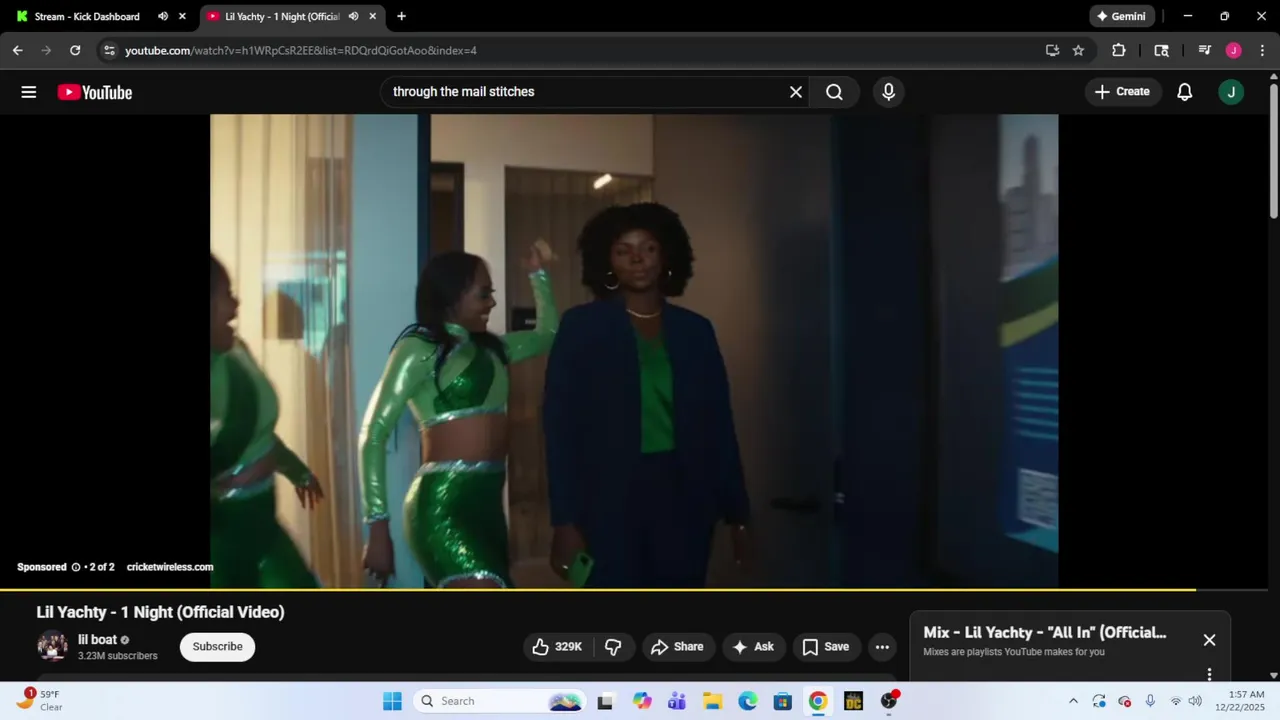
Task: Go back to the previous page
Action: pos(17,50)
